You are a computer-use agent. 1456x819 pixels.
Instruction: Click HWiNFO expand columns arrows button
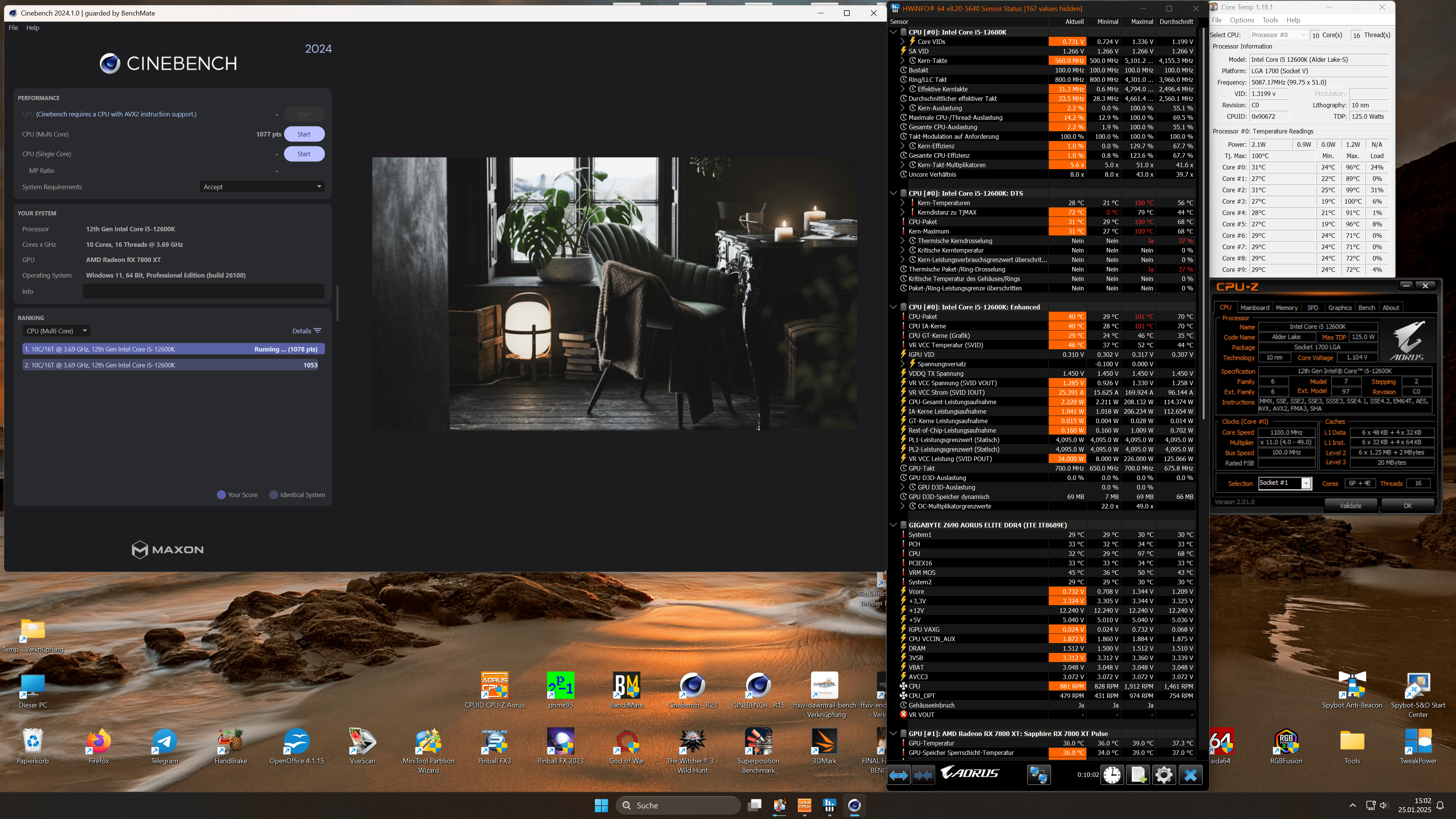coord(899,775)
